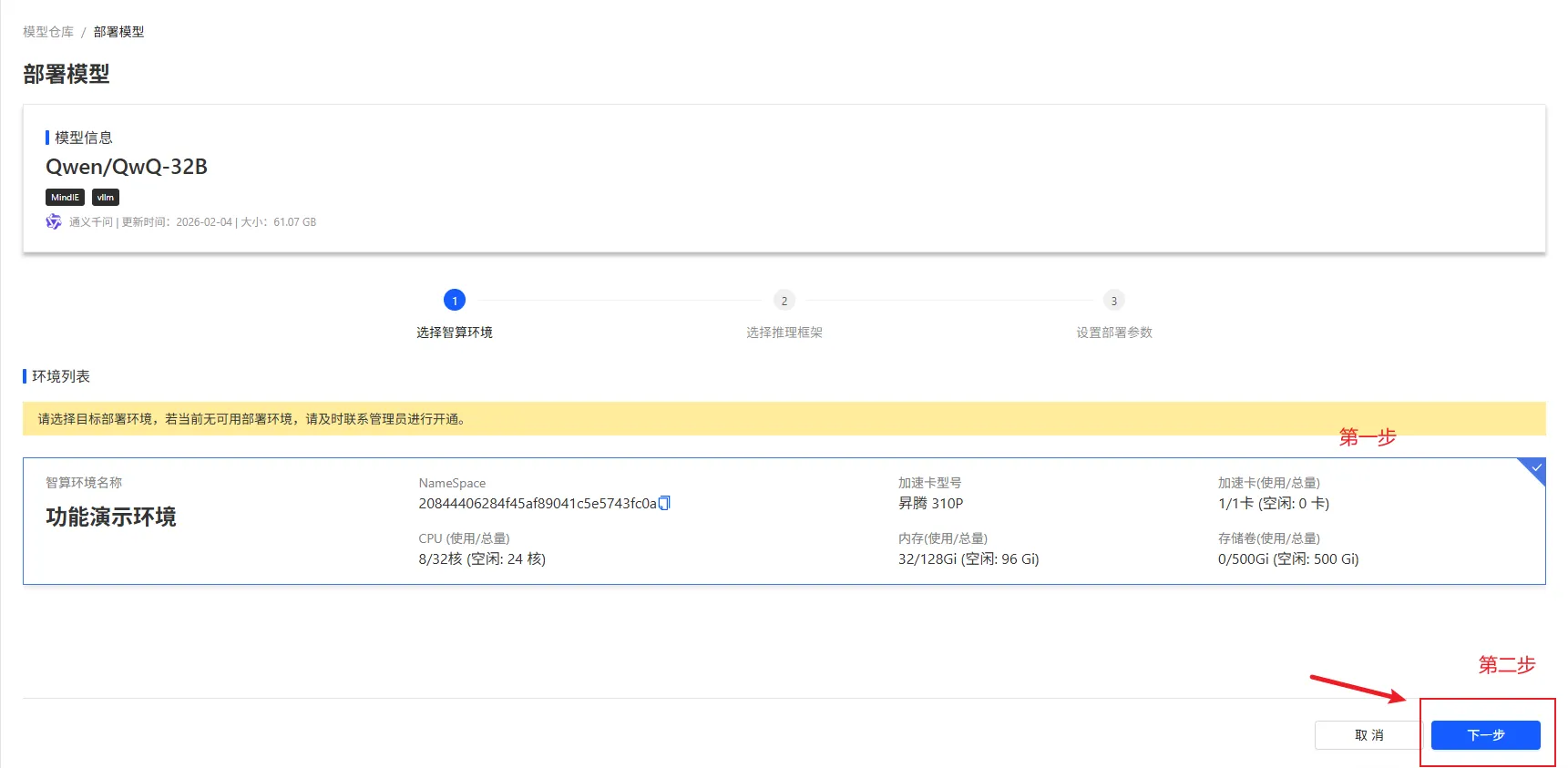Select step 1 circle 选择智算环境
1568x768 pixels.
455,300
